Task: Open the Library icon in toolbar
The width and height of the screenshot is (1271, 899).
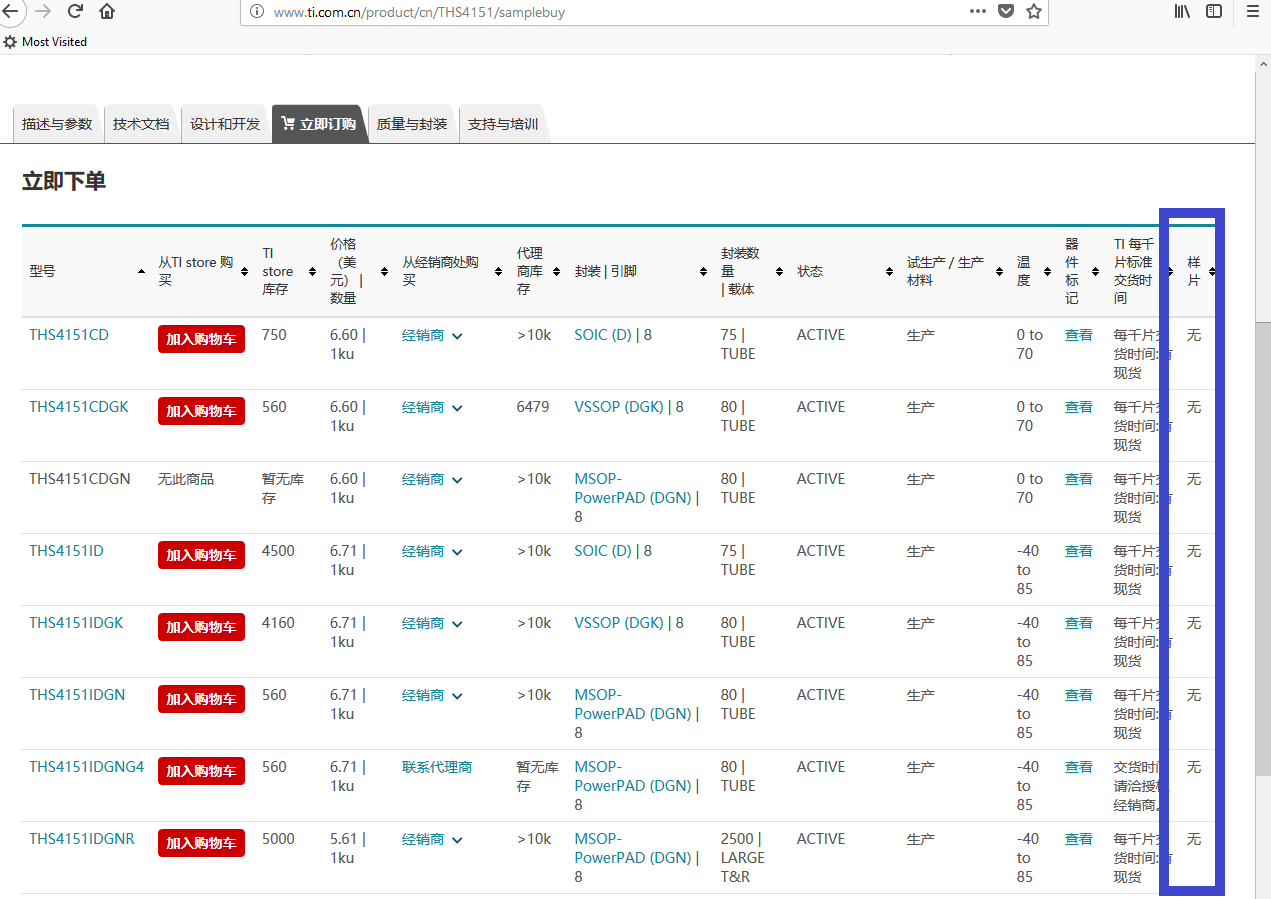Action: [1182, 11]
